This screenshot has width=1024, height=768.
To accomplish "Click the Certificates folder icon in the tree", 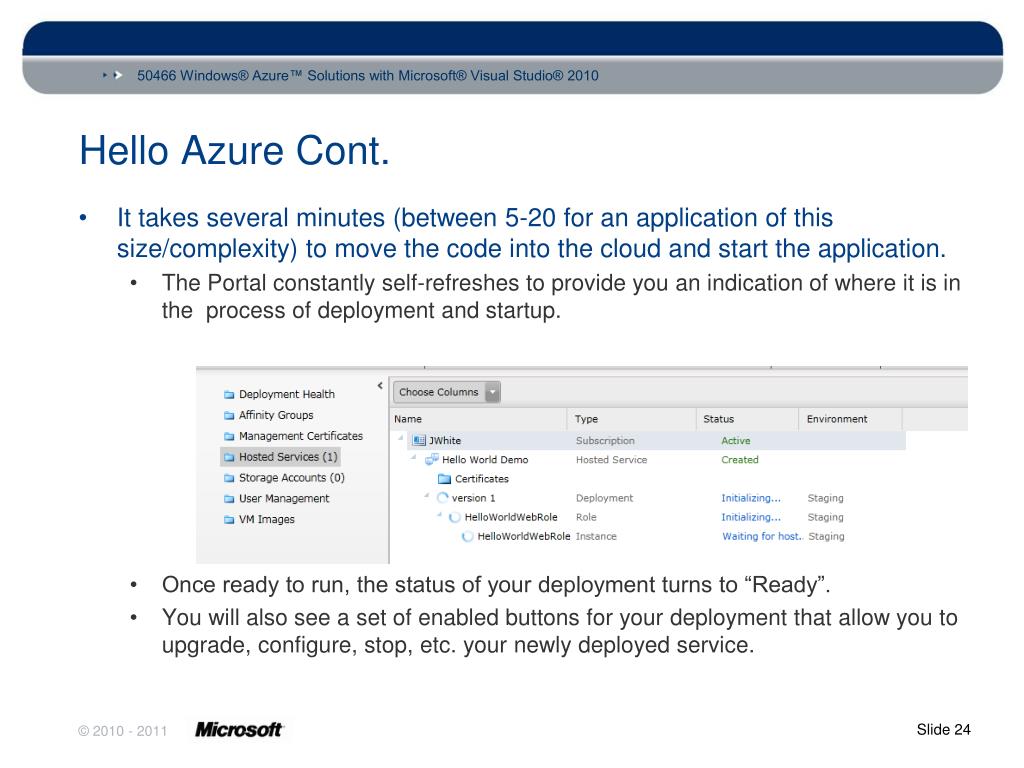I will tap(445, 479).
